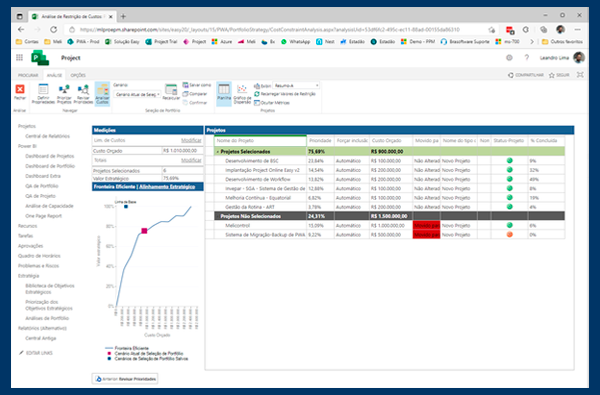Screen dimensions: 600x395
Task: Click Modificar link beside Lim. de Custos
Action: coord(191,140)
